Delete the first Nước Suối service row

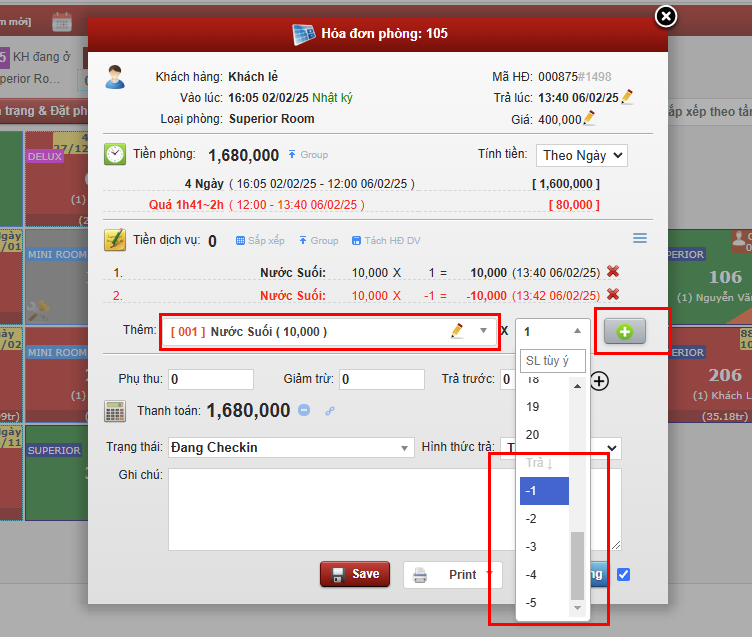[x=613, y=272]
